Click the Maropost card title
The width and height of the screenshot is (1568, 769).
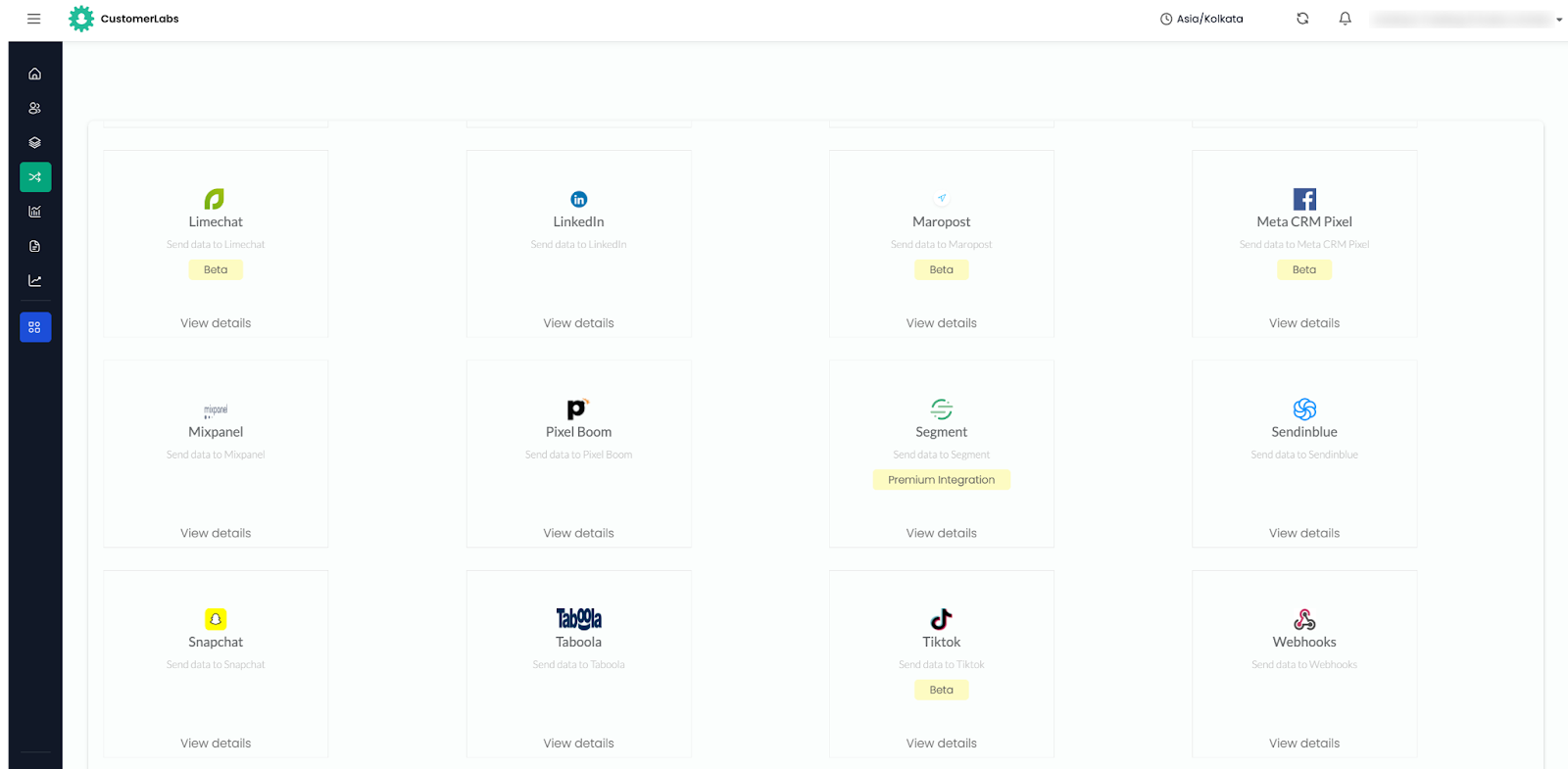tap(942, 222)
